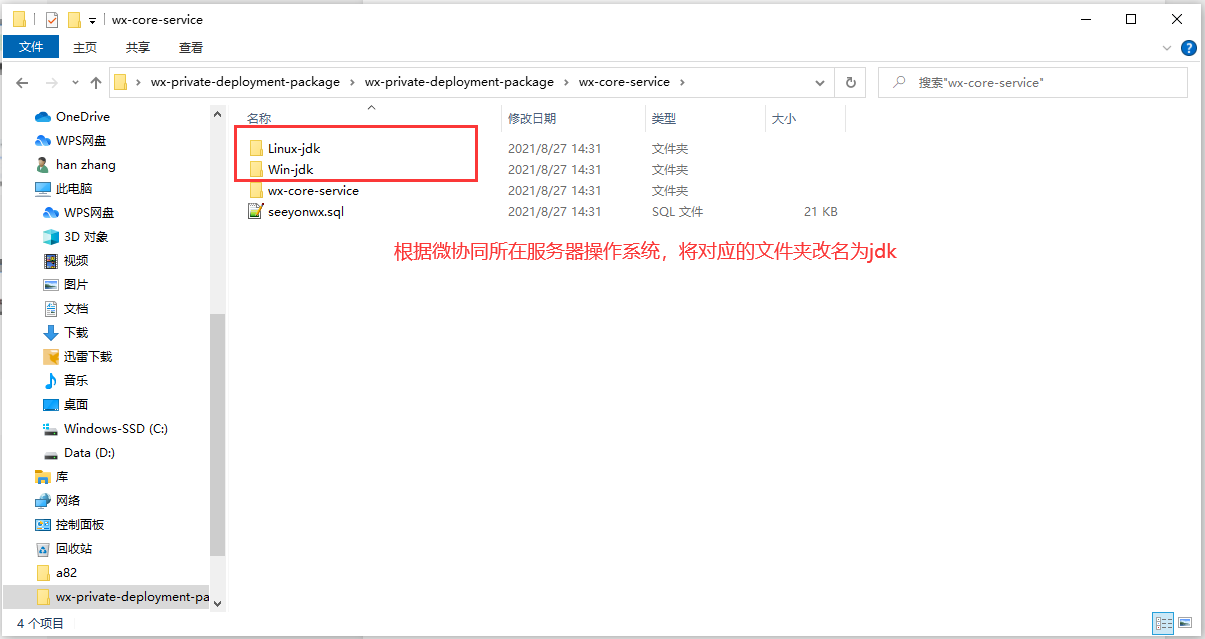The image size is (1205, 639).
Task: Open 3D 对象 in navigation pane
Action: coord(86,236)
